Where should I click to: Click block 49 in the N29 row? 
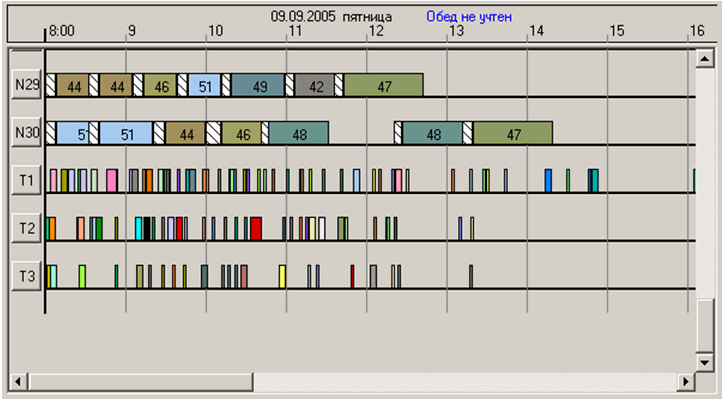pyautogui.click(x=259, y=86)
